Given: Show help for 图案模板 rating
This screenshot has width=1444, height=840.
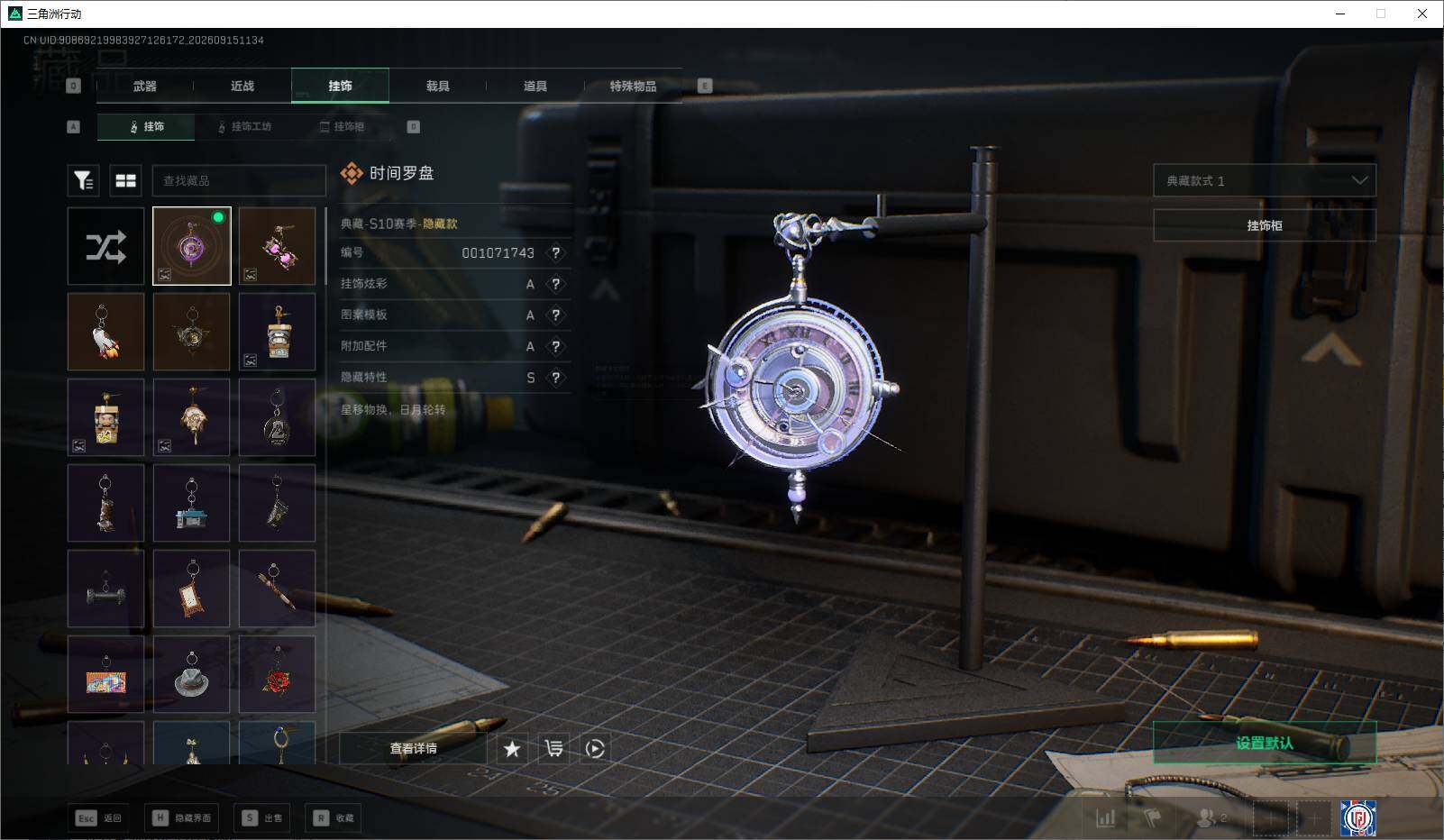Looking at the screenshot, I should [556, 315].
